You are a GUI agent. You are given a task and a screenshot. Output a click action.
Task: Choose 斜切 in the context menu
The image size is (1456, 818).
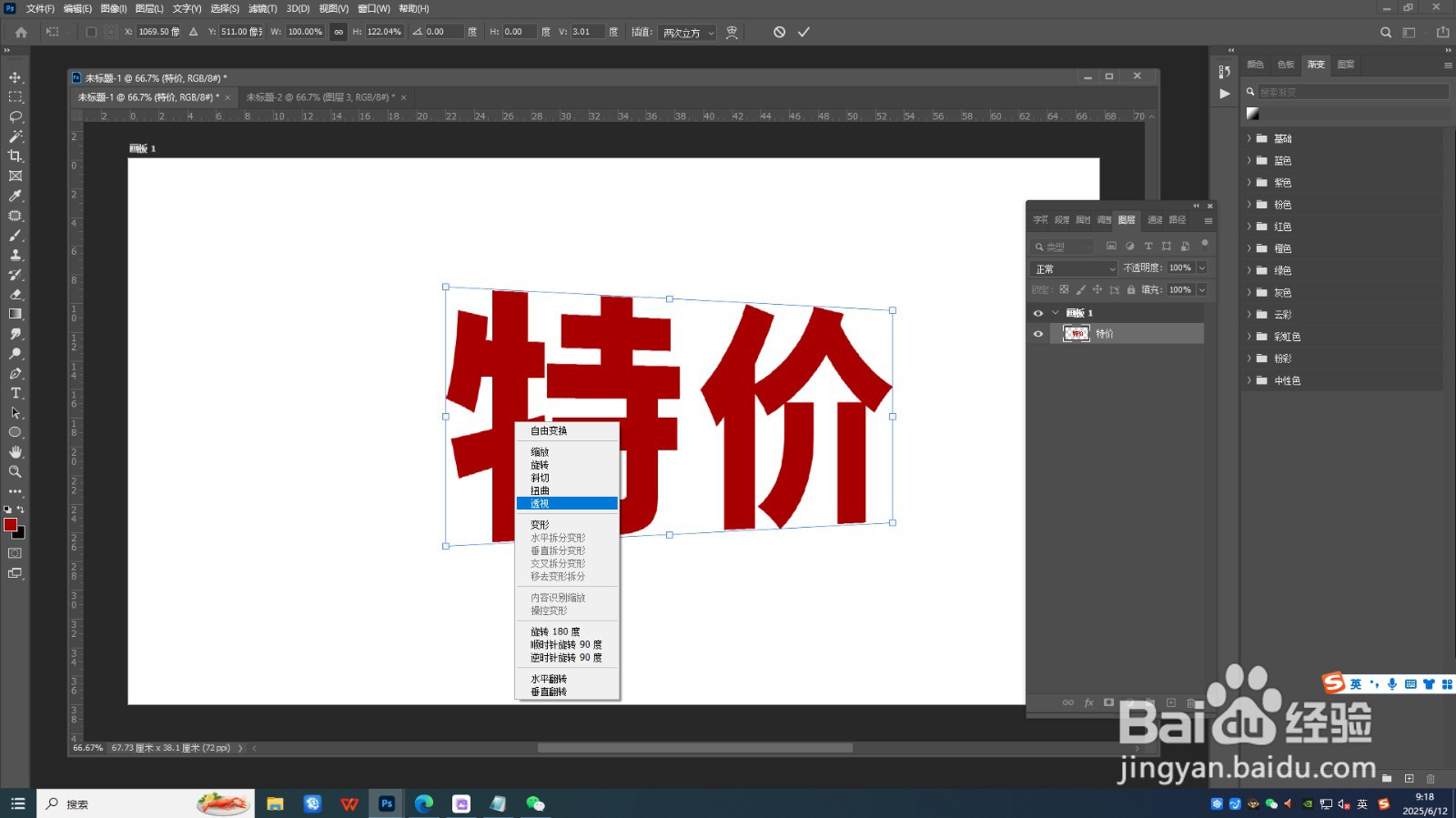tap(567, 478)
